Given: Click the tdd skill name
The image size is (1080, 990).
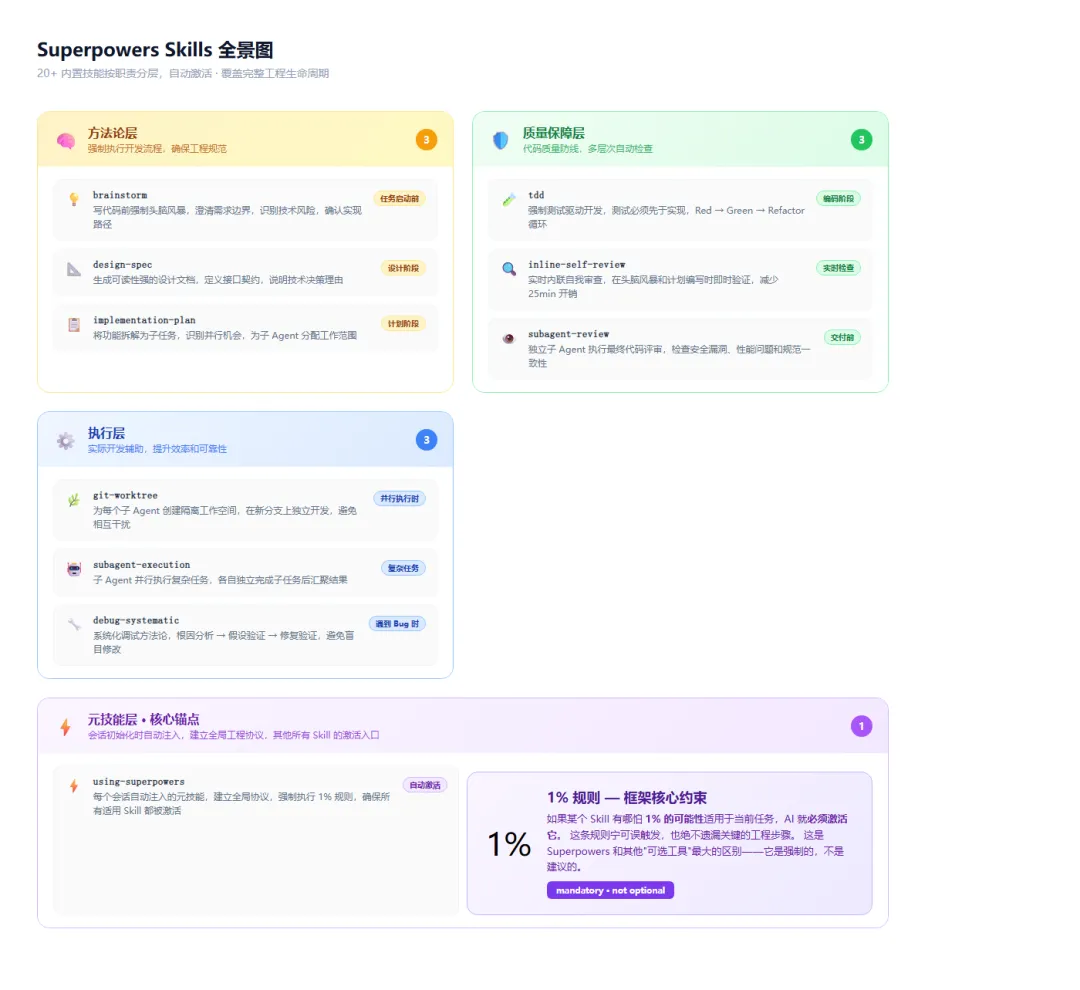Looking at the screenshot, I should pyautogui.click(x=536, y=196).
